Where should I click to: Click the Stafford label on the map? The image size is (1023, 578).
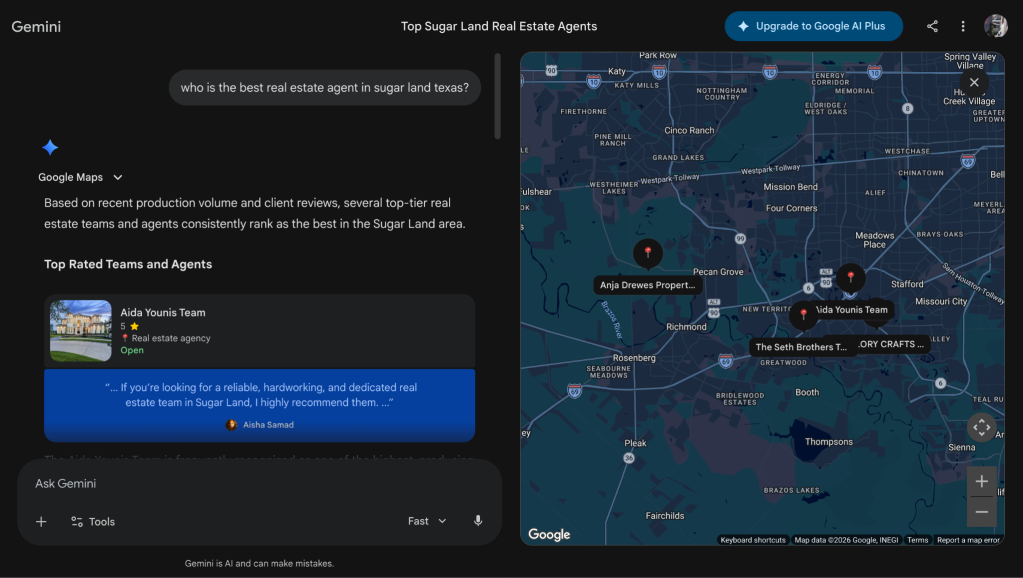[x=907, y=284]
